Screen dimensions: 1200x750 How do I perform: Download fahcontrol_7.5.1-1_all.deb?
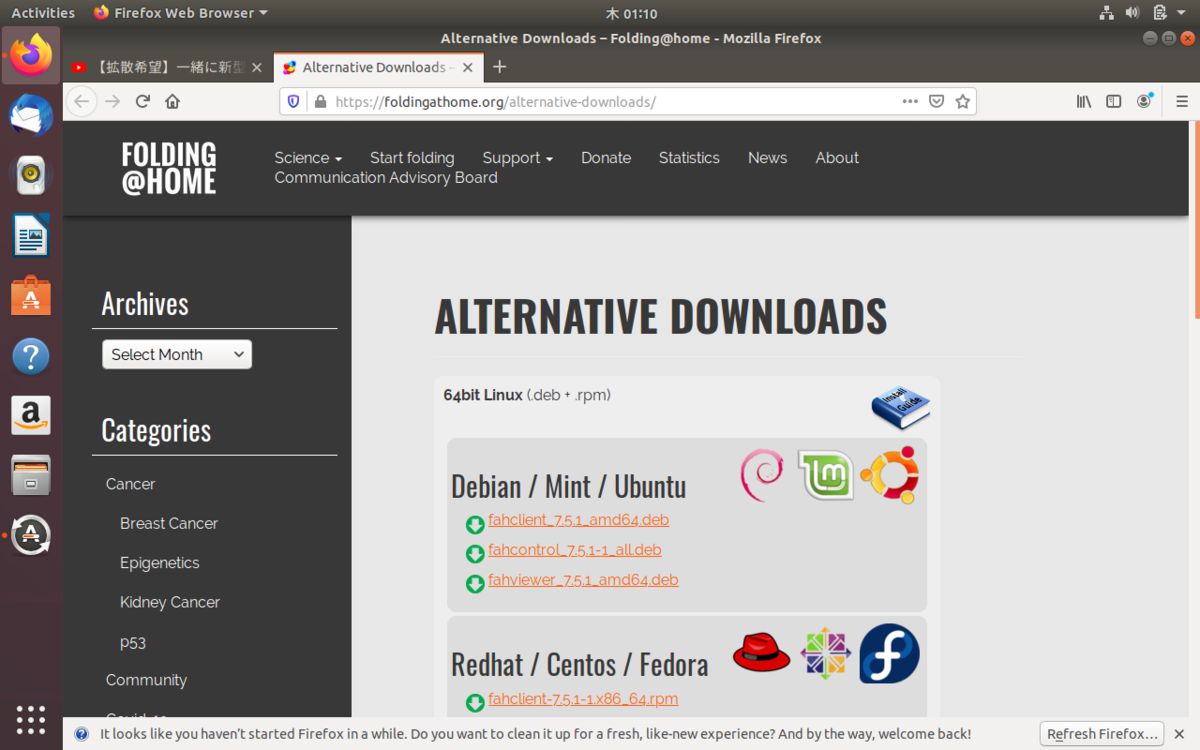[x=575, y=550]
